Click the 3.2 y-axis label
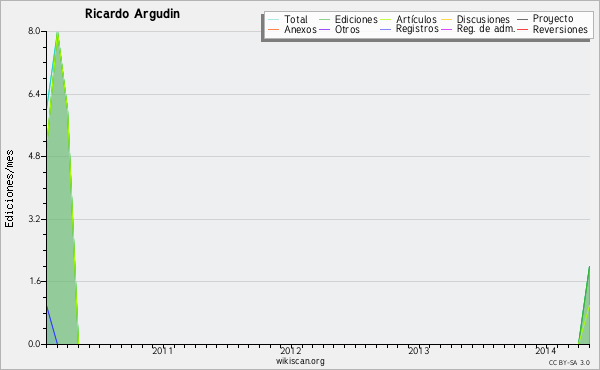This screenshot has height=370, width=600. (34, 219)
